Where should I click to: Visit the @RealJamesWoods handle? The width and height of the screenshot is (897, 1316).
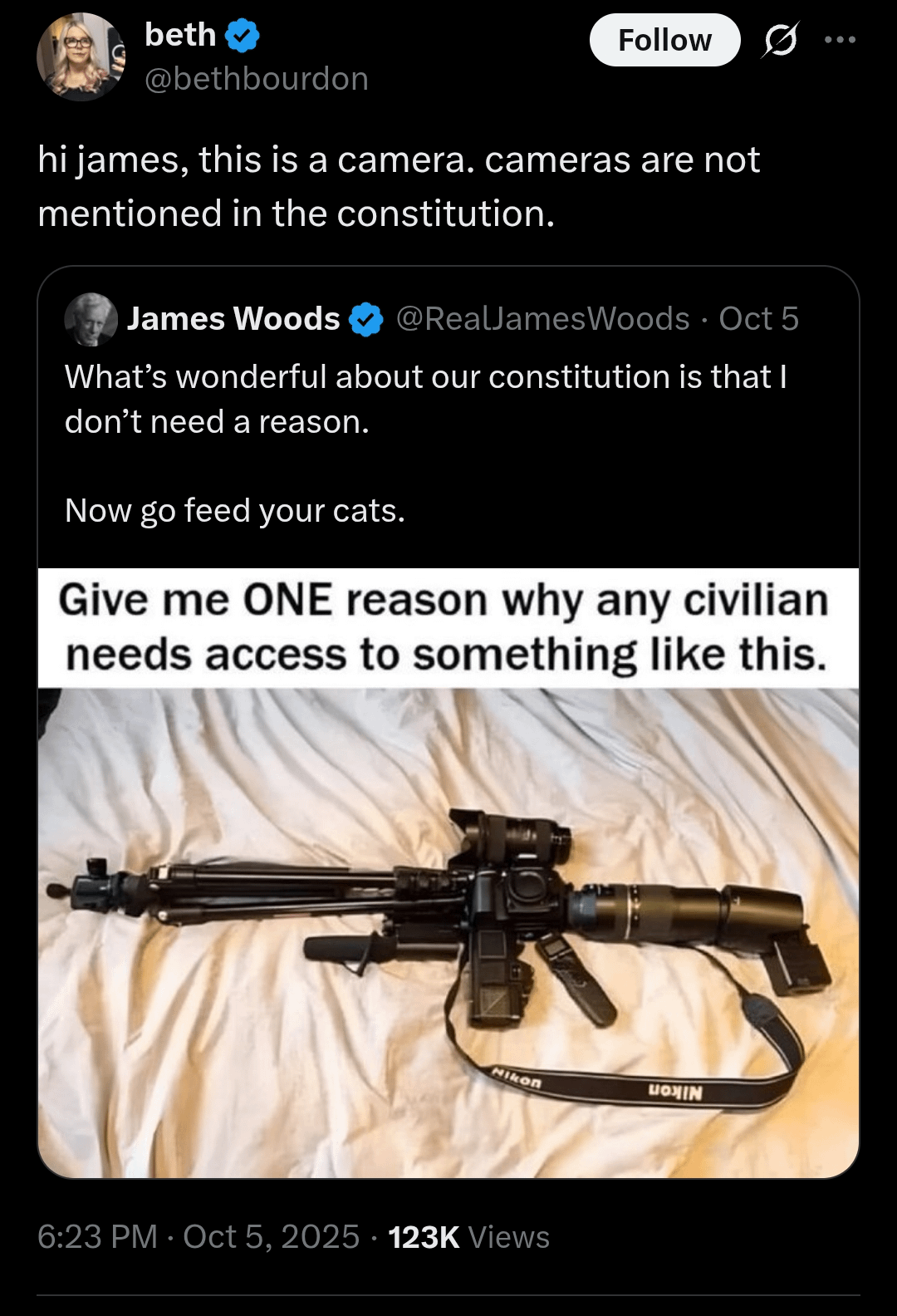(x=542, y=319)
